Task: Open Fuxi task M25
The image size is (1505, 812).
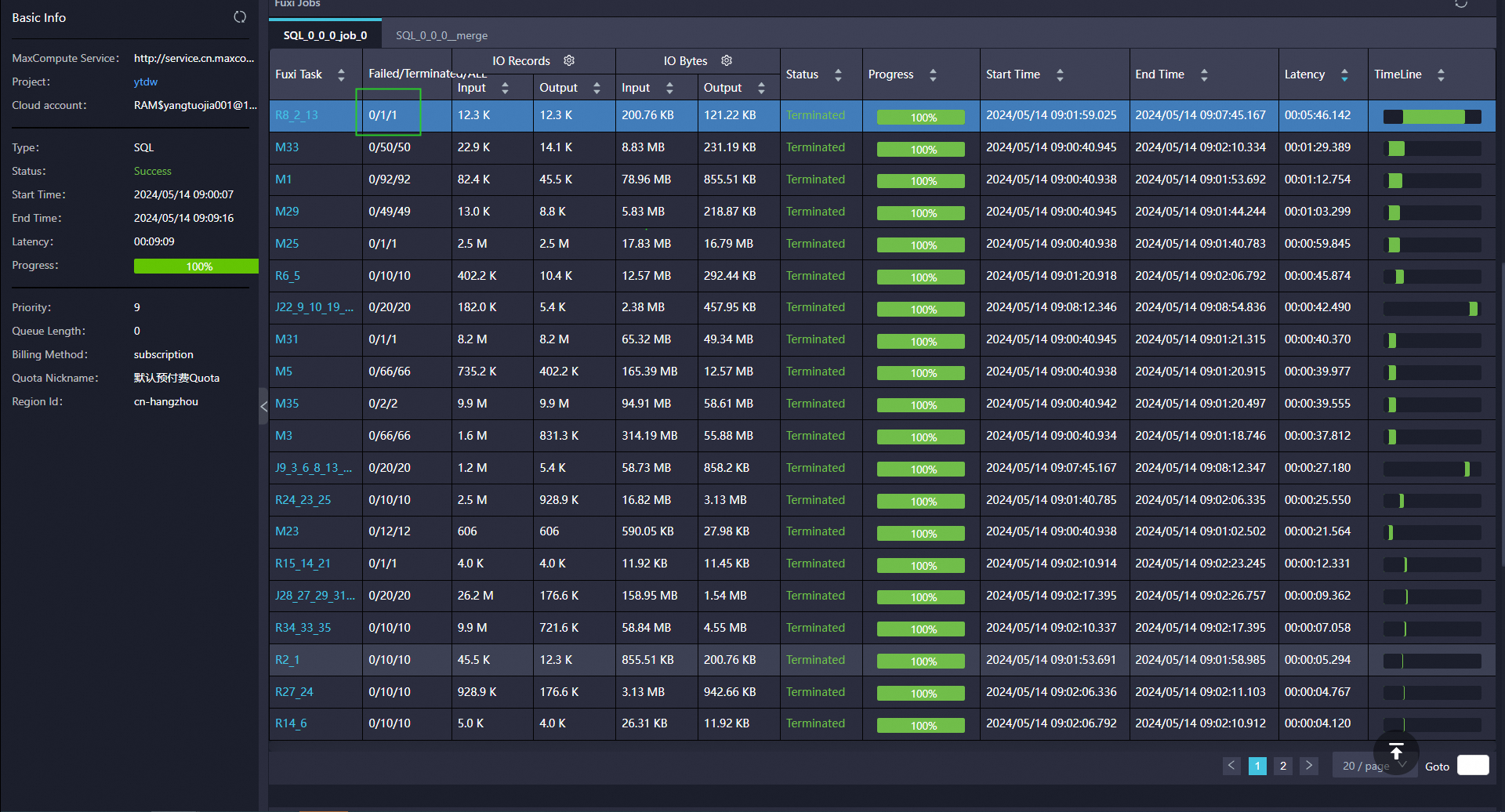Action: pos(287,244)
